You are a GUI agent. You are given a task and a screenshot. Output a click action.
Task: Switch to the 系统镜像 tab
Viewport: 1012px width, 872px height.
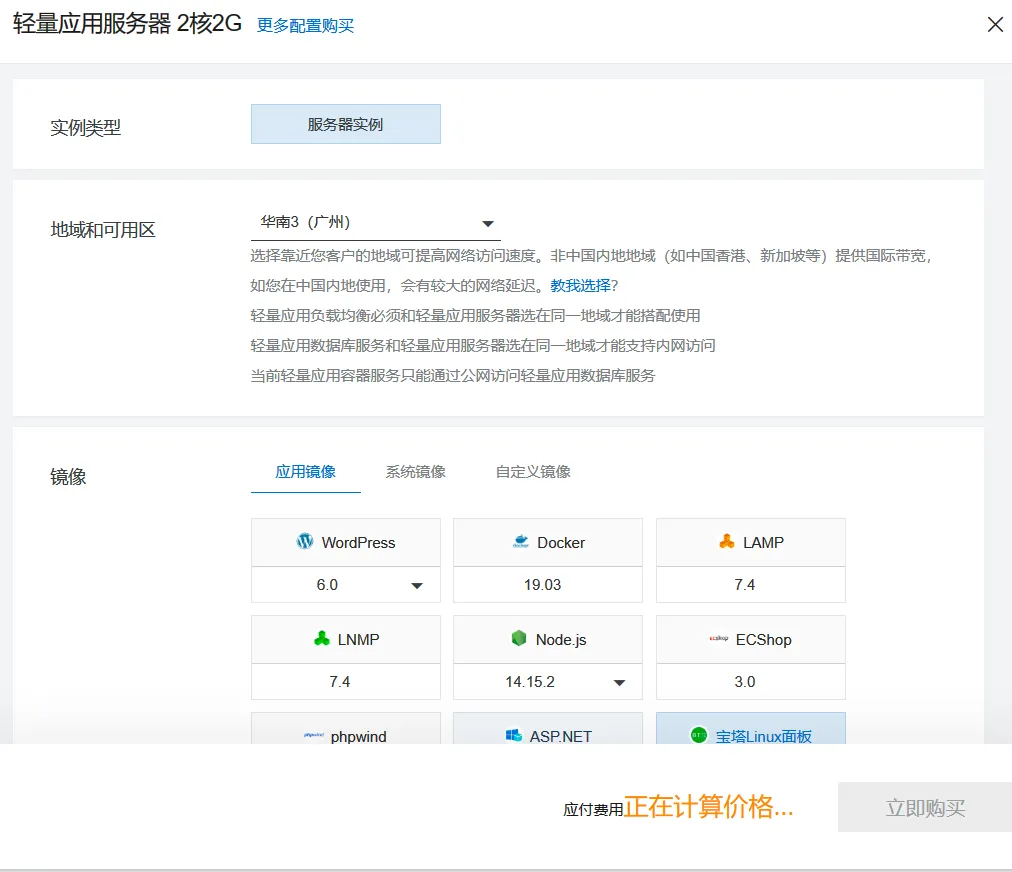click(x=415, y=472)
